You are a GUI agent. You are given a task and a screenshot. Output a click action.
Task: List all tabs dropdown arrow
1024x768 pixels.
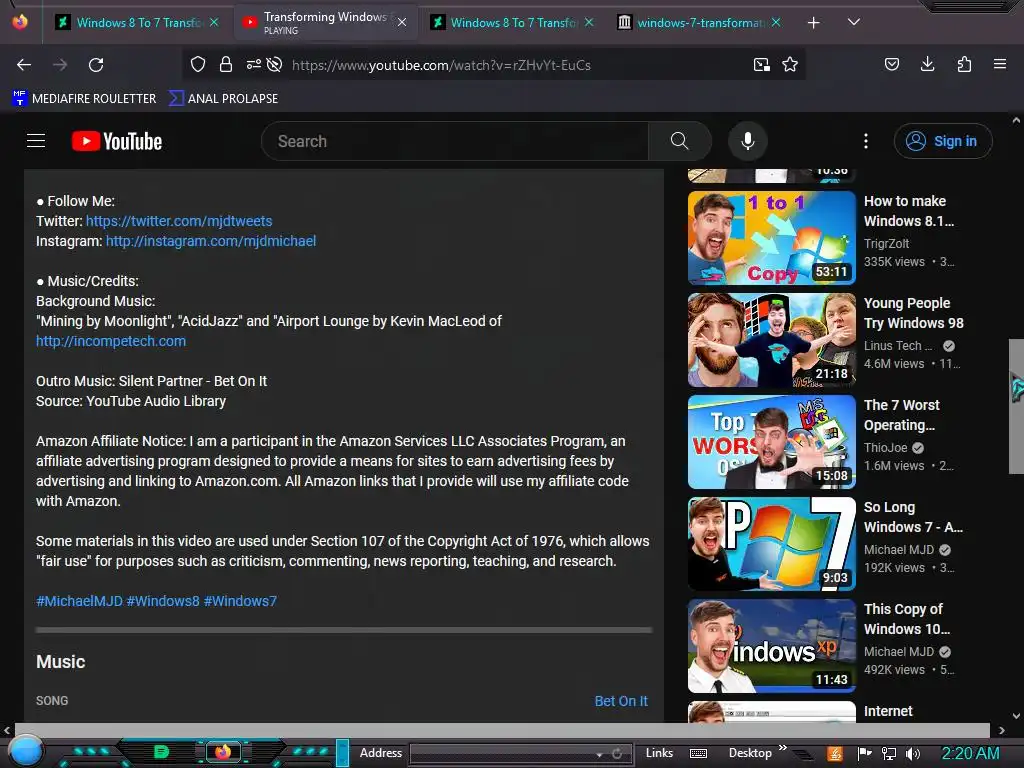click(x=854, y=22)
